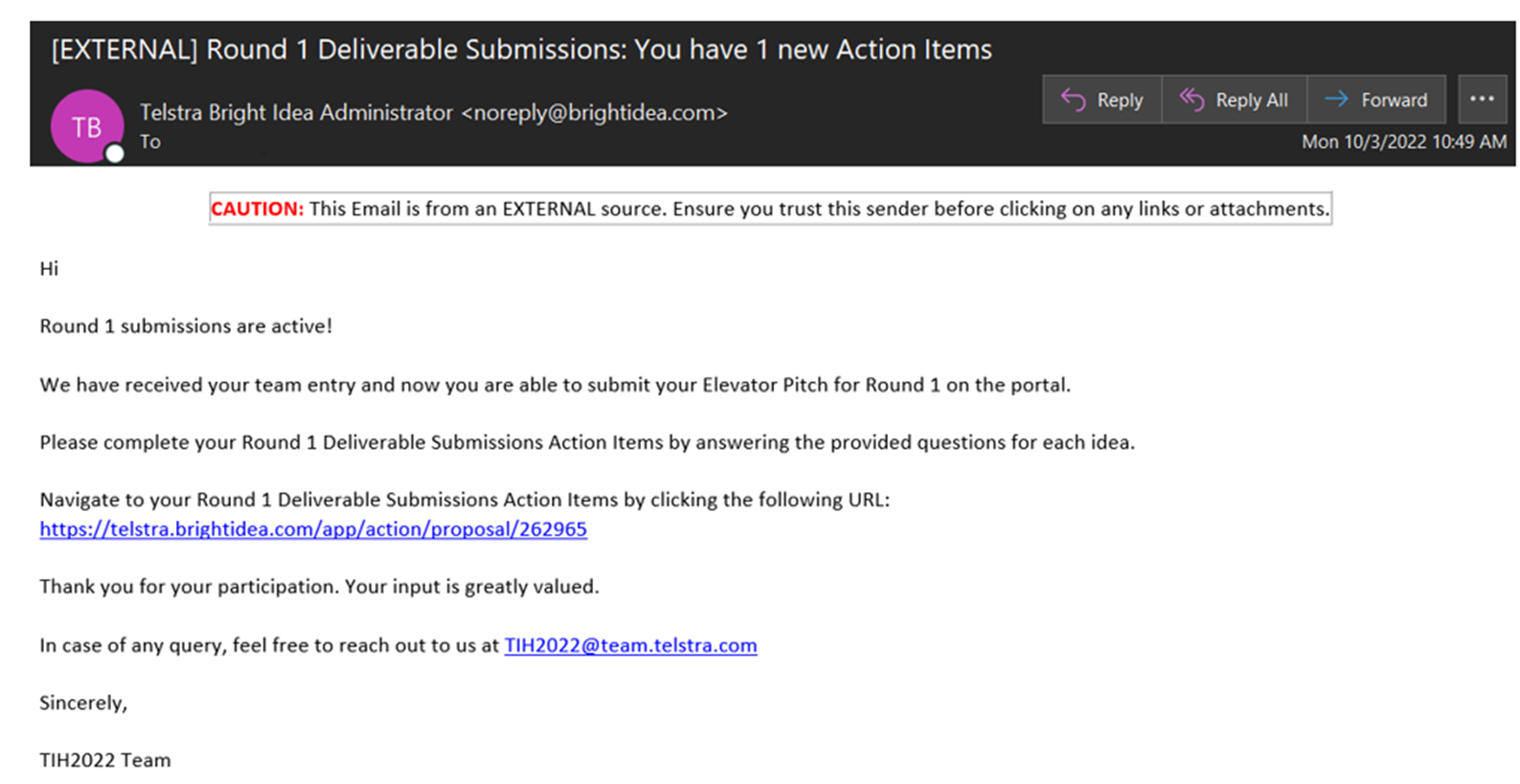
Task: Click the 'Please complete your Round 1' paragraph
Action: [587, 442]
